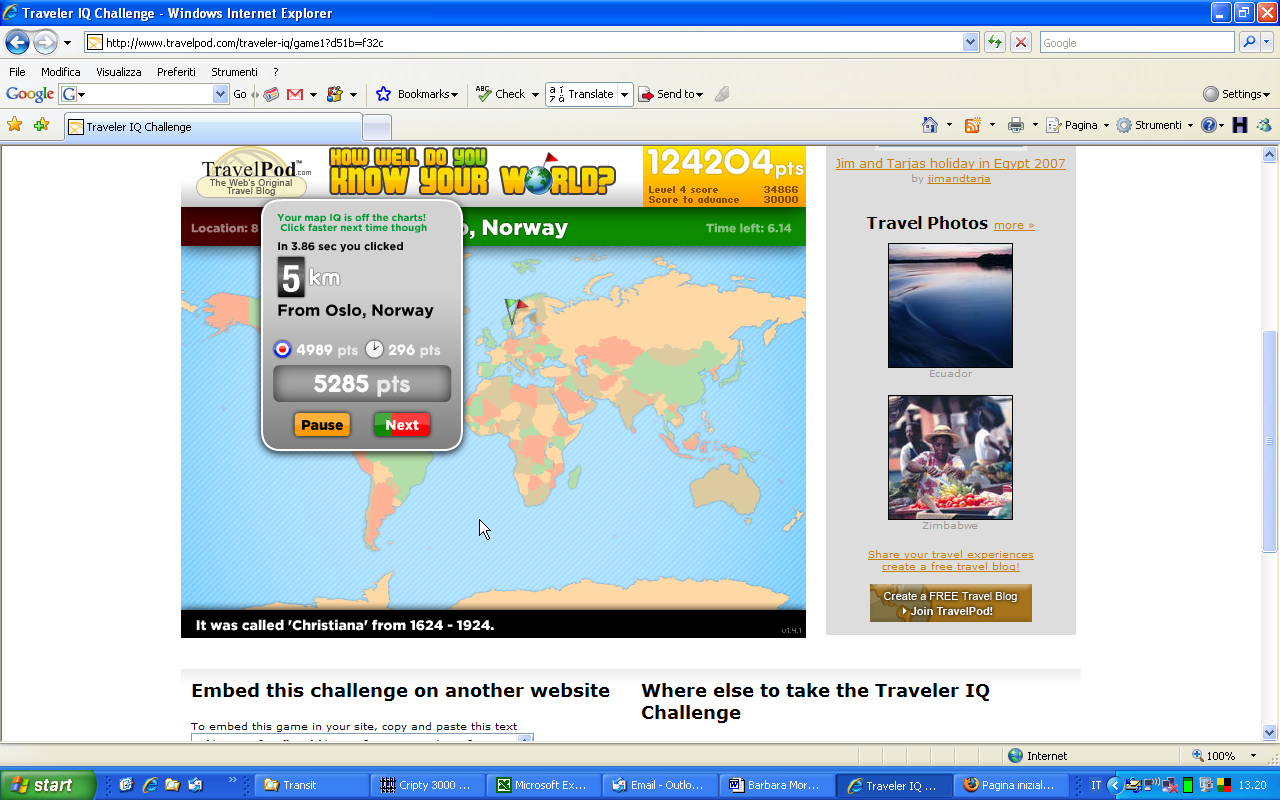Image resolution: width=1280 pixels, height=800 pixels.
Task: Launch Windows Messenger icon in command bar
Action: (x=1264, y=125)
